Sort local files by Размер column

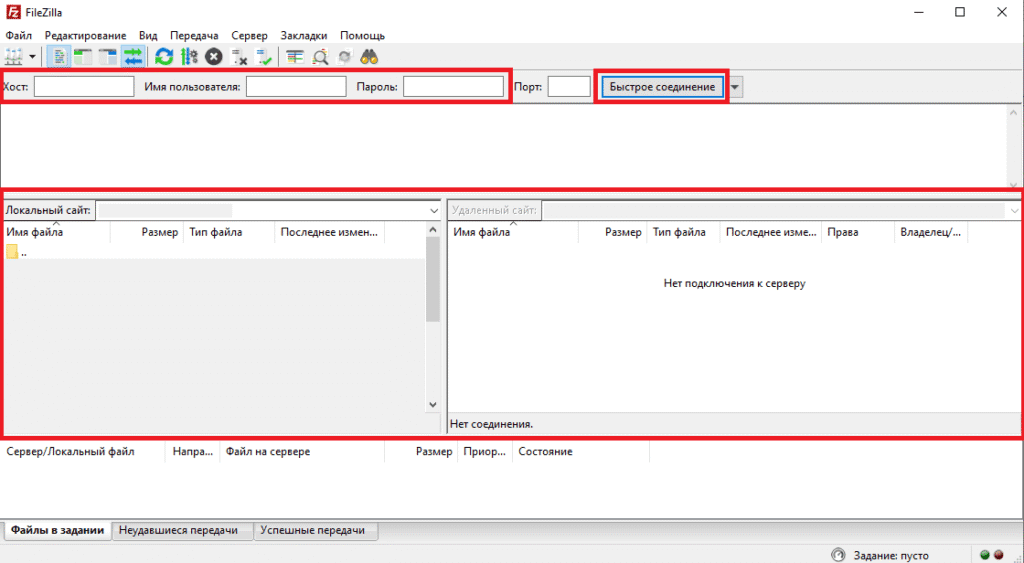pos(146,232)
